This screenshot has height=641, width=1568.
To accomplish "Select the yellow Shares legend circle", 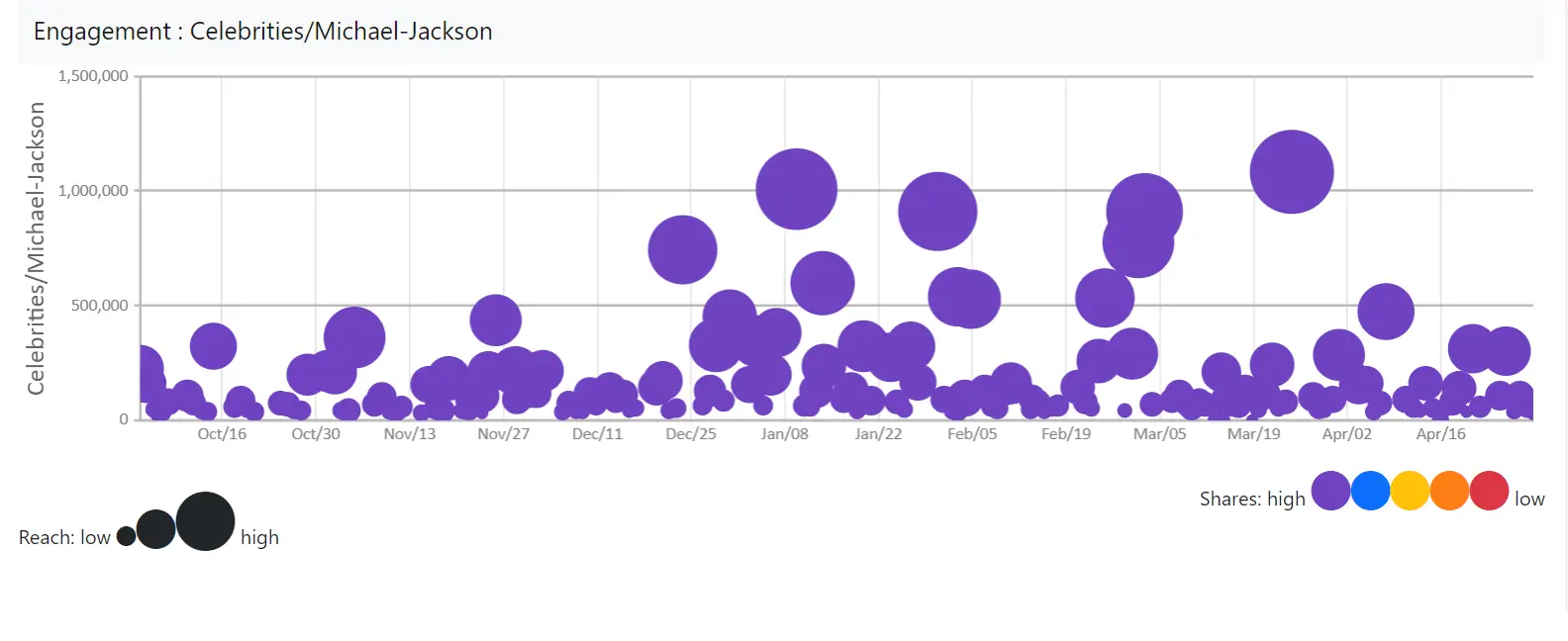I will 1410,491.
